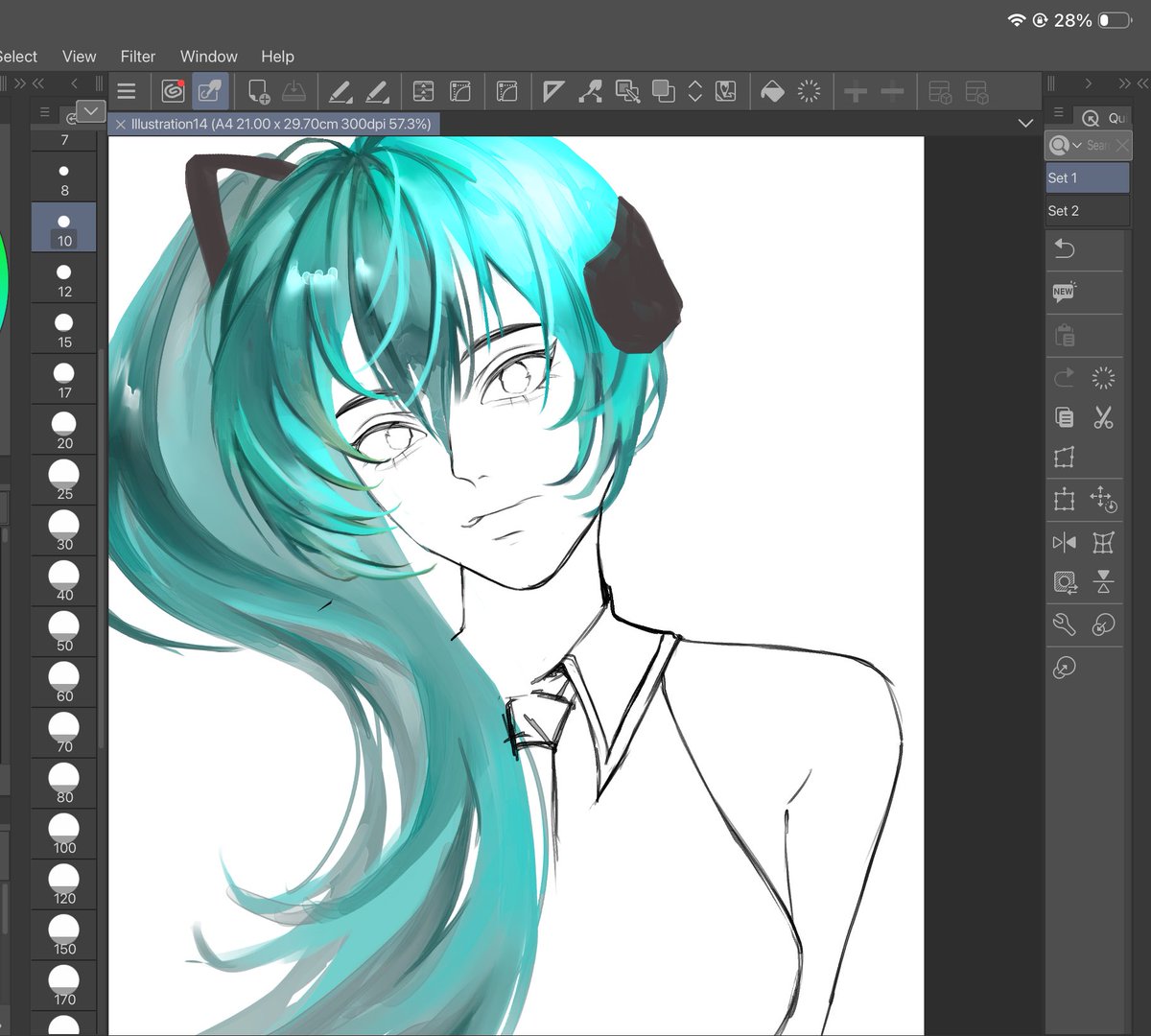Image resolution: width=1151 pixels, height=1036 pixels.
Task: Open the View menu
Action: click(79, 57)
